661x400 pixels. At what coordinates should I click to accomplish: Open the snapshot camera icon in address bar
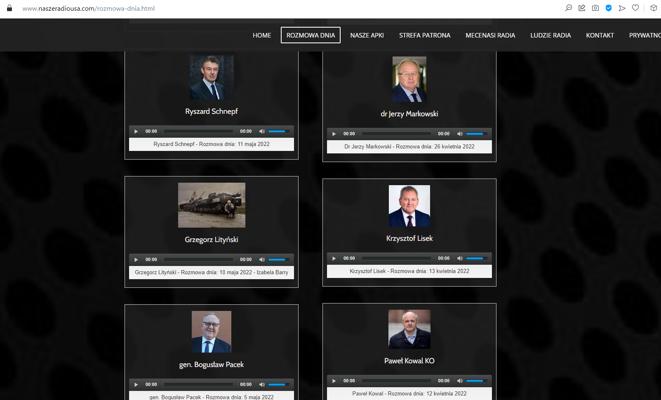click(595, 8)
